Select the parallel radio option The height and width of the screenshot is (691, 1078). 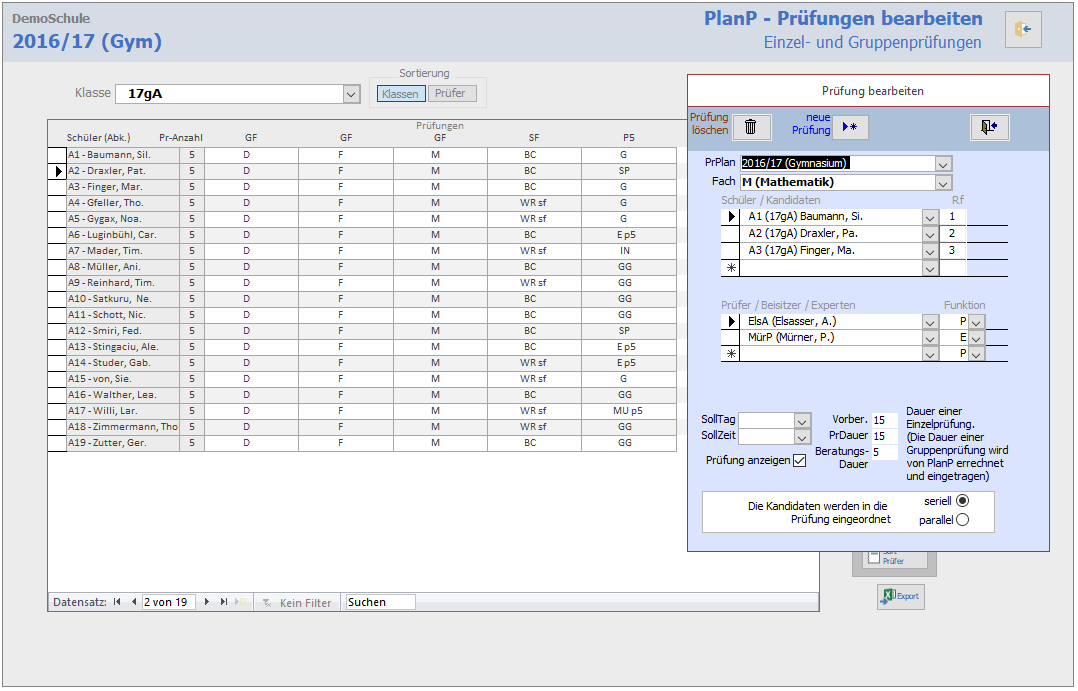(962, 519)
